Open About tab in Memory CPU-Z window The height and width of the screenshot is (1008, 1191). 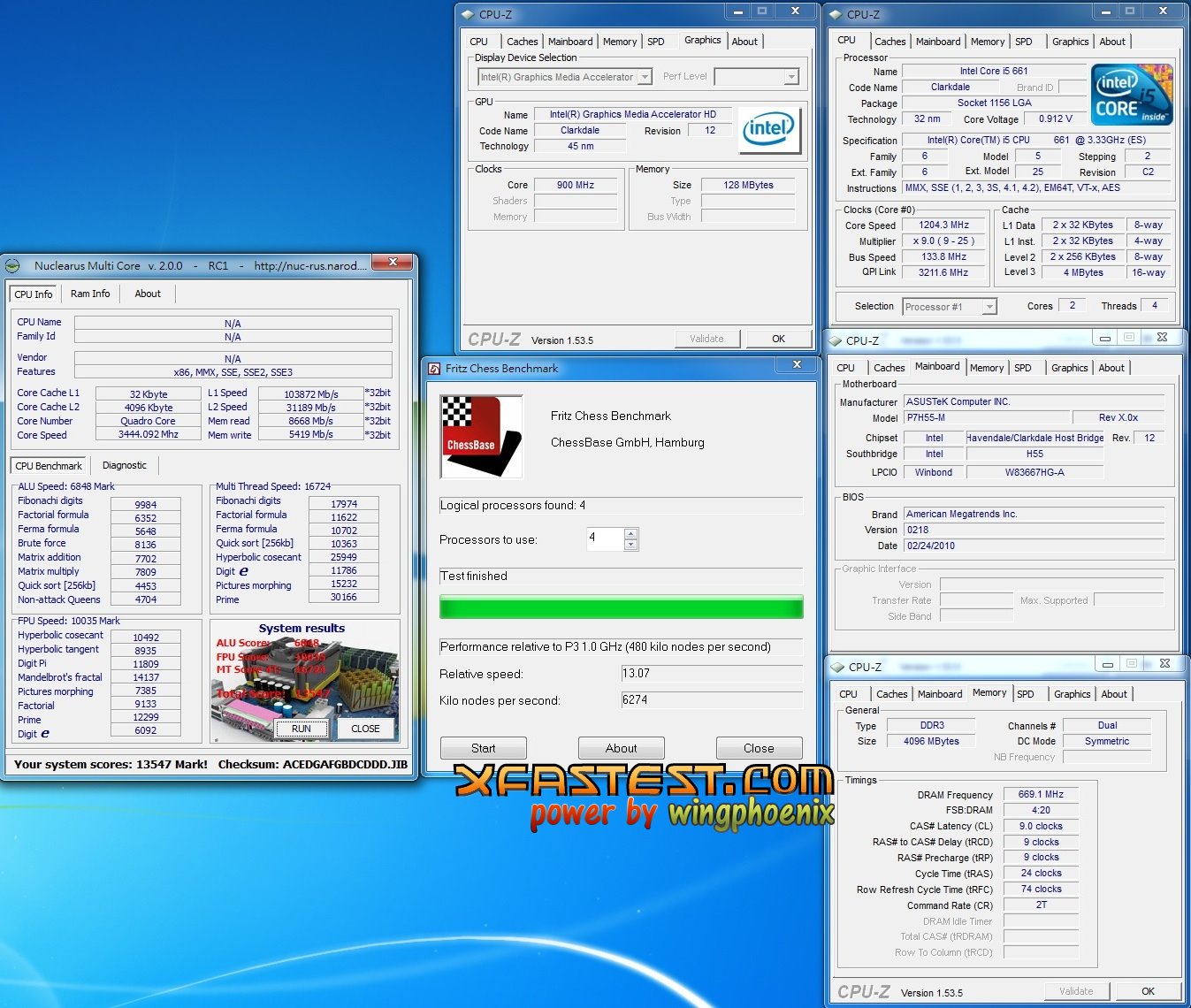1114,694
